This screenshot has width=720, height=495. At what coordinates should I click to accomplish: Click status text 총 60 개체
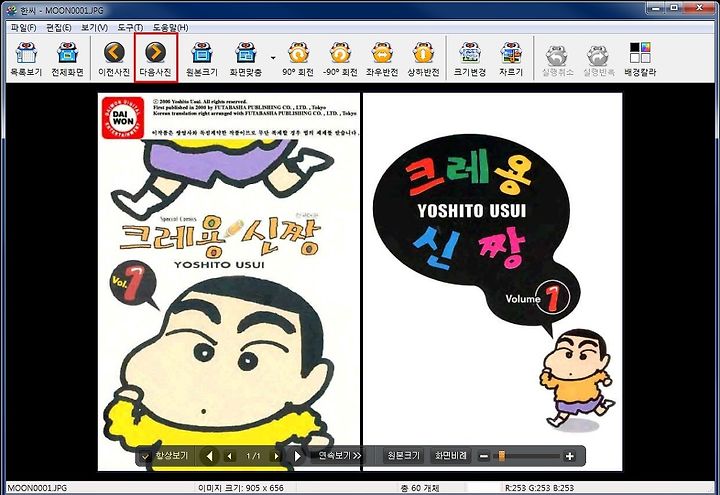[x=420, y=488]
